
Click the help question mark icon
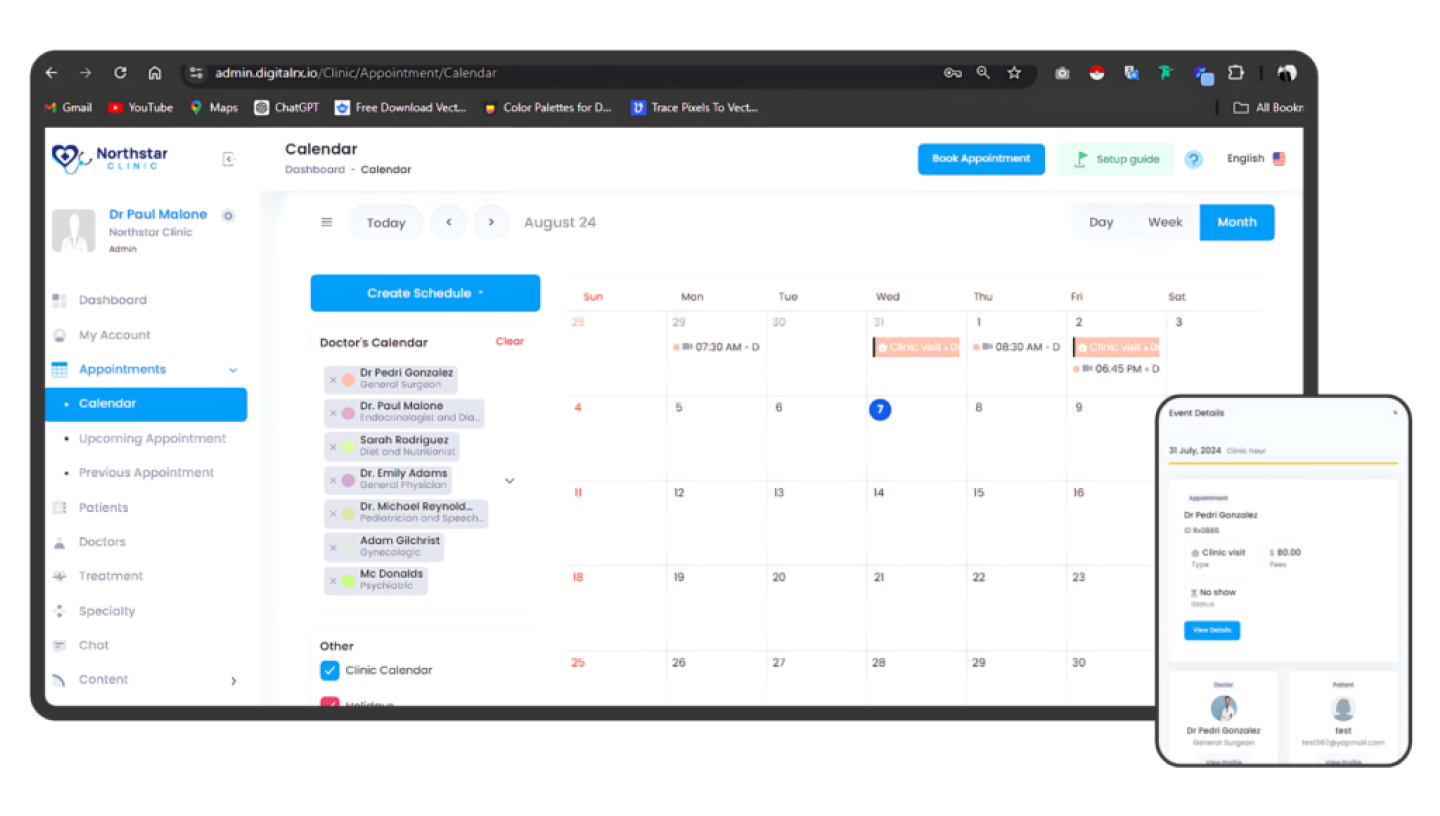[x=1193, y=159]
